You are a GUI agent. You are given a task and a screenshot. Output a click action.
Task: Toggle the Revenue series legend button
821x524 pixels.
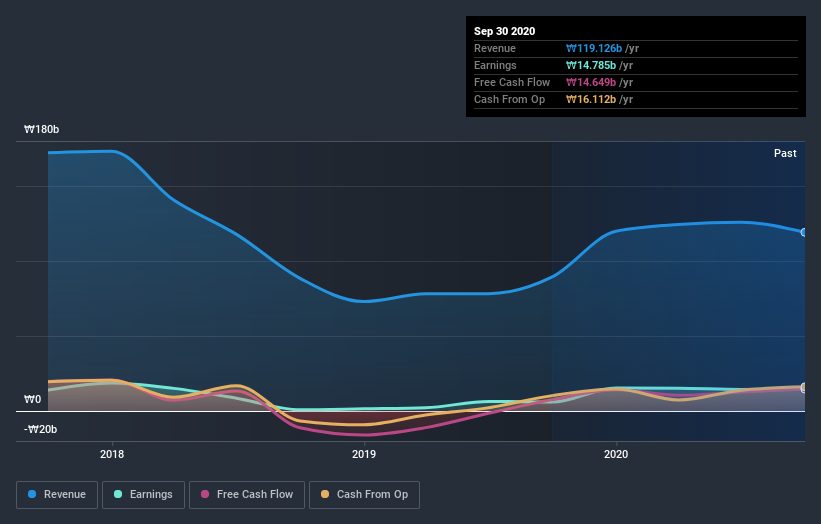(x=57, y=495)
